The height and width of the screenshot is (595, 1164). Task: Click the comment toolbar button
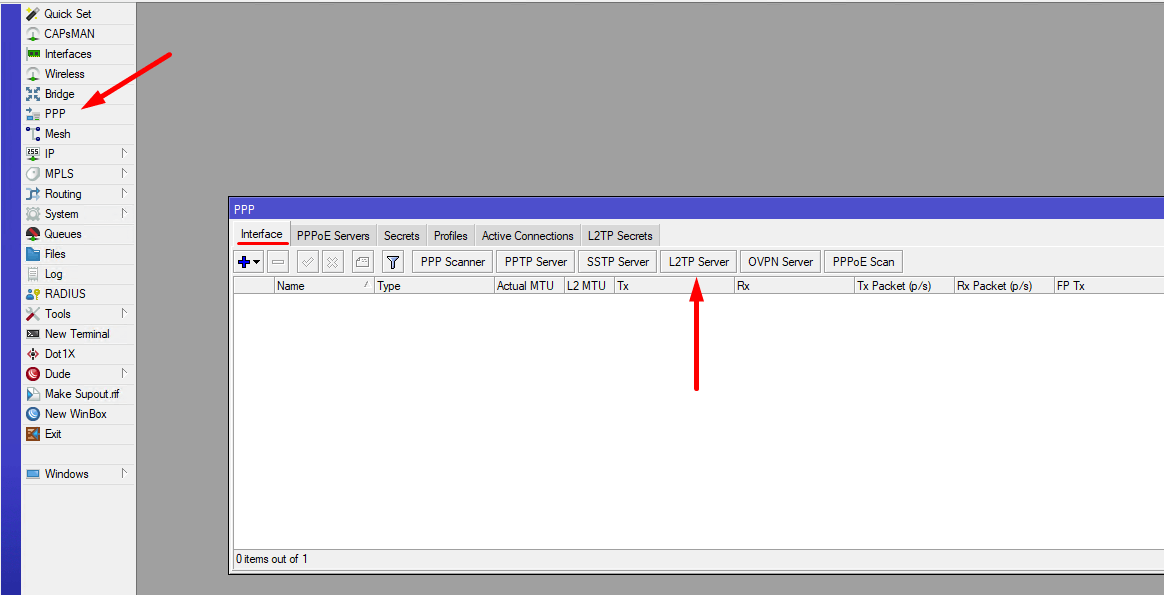pos(362,262)
